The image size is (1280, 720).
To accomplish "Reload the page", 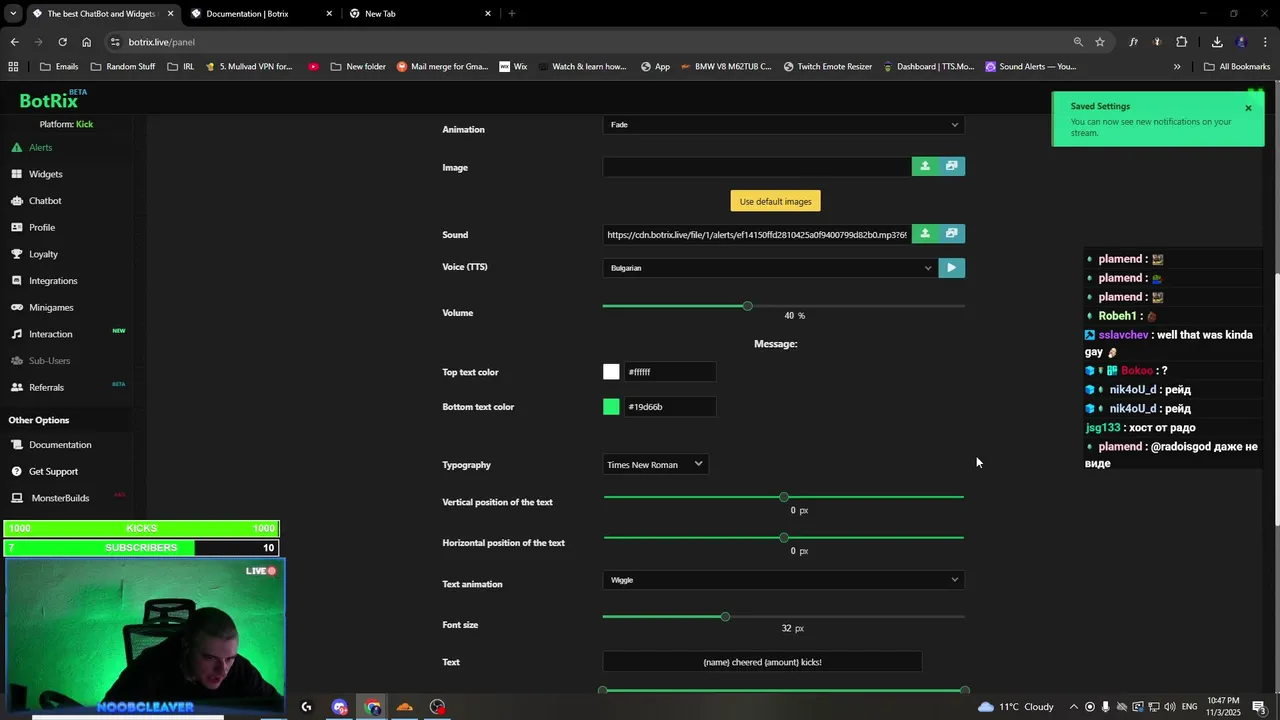I will pos(62,42).
